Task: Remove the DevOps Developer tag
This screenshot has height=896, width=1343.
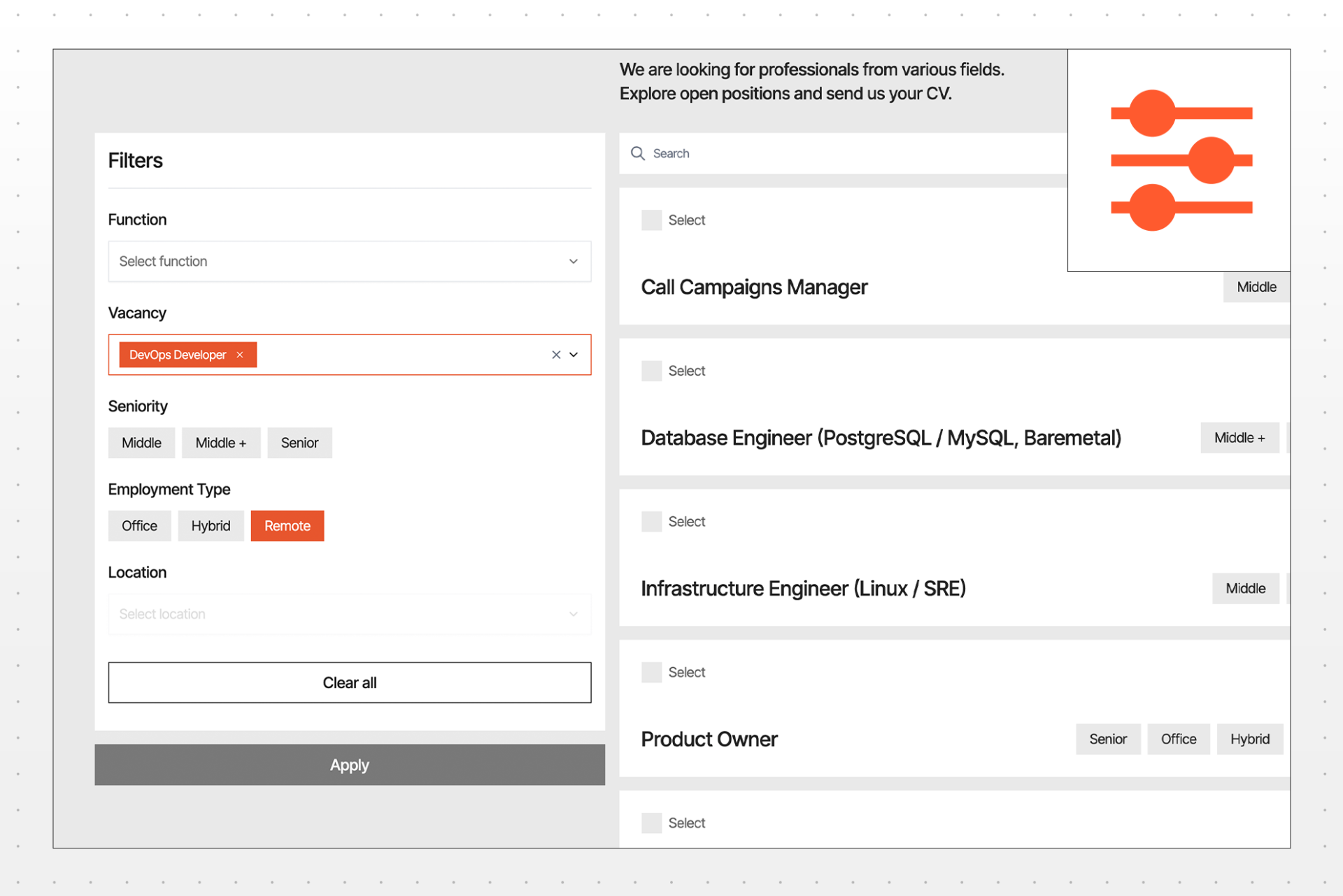Action: coord(240,355)
